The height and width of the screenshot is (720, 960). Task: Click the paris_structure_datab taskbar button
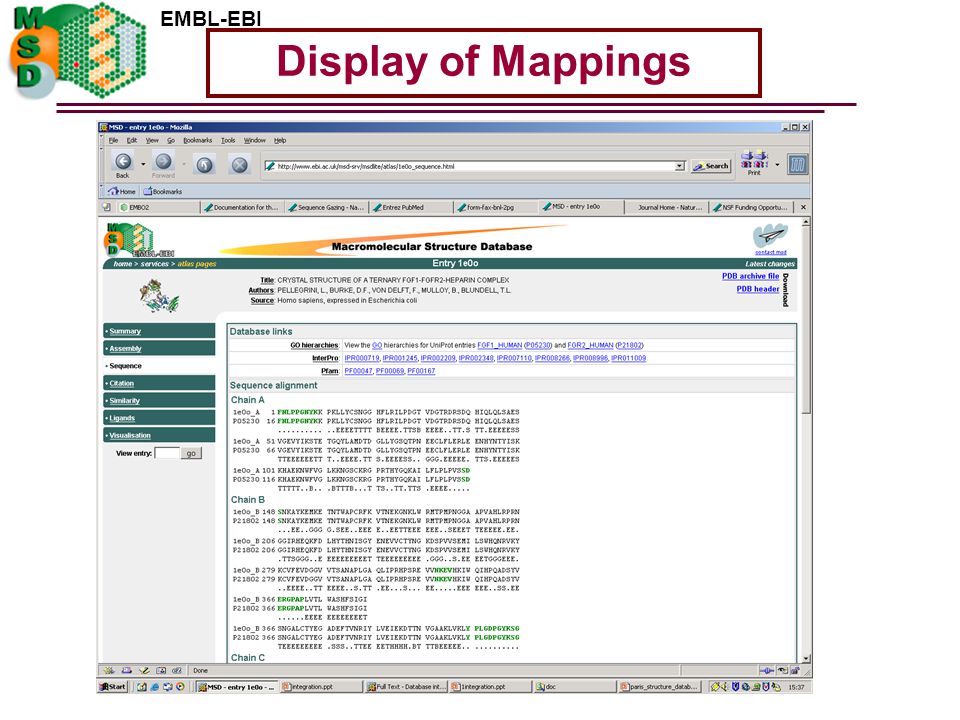click(x=659, y=687)
